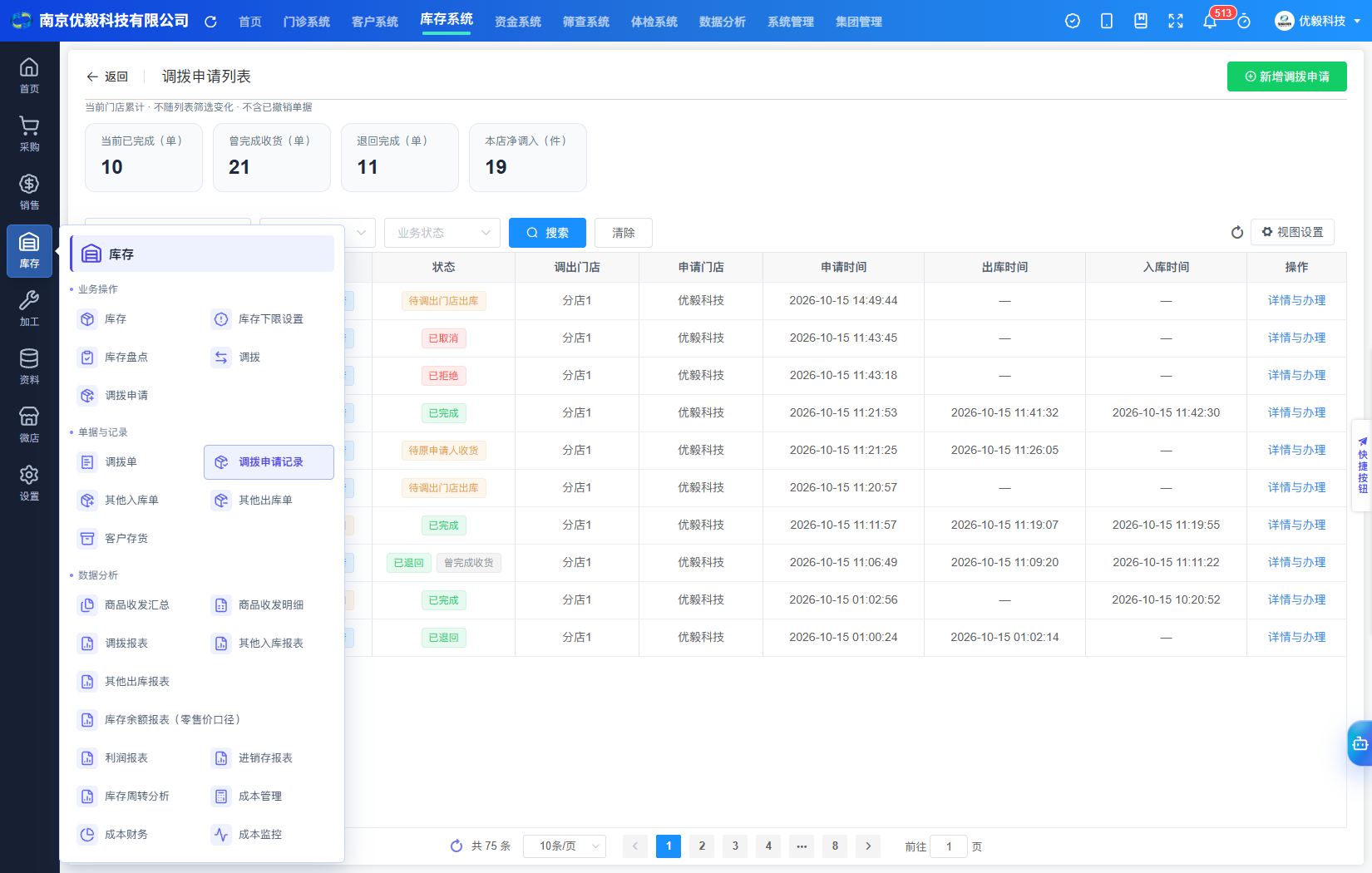The width and height of the screenshot is (1372, 873).
Task: Open 库存下限设置 in flyout menu
Action: (269, 319)
